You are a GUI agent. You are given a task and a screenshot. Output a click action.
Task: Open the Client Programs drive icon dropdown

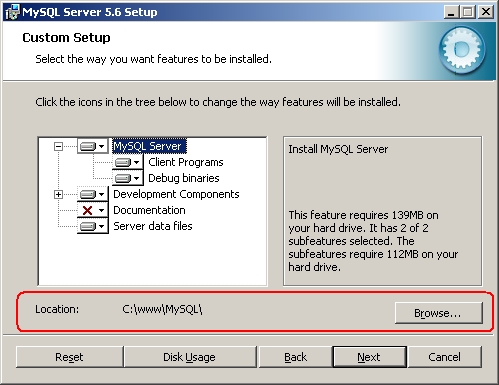128,162
